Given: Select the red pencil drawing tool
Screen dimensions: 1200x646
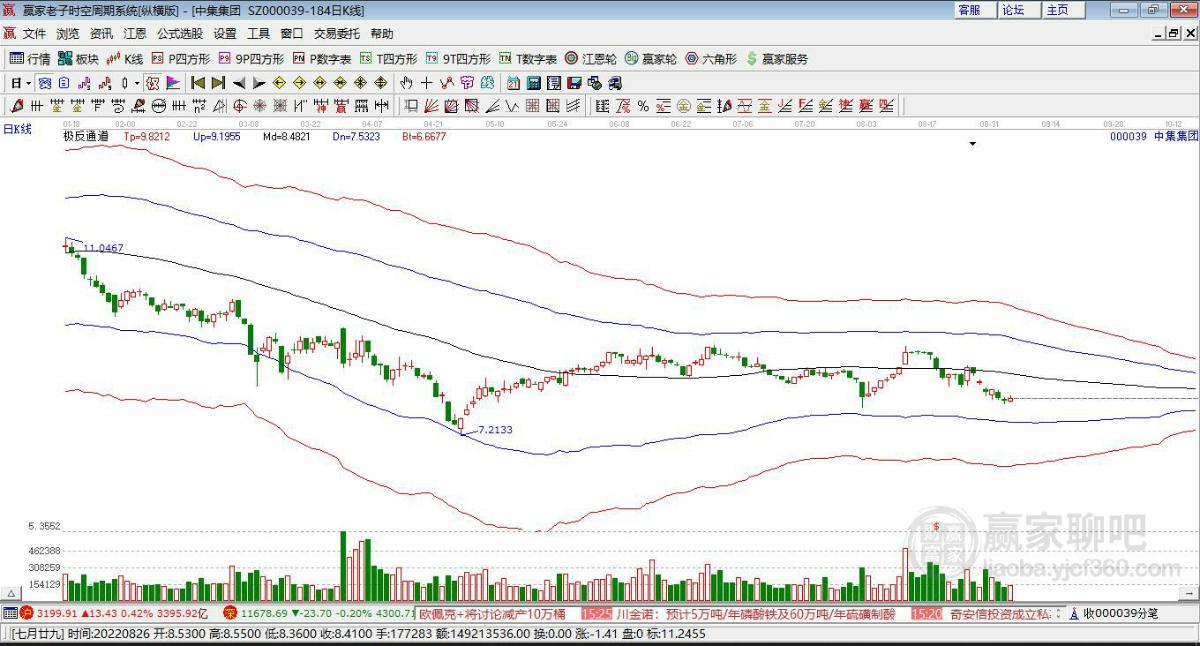Looking at the screenshot, I should tap(16, 105).
